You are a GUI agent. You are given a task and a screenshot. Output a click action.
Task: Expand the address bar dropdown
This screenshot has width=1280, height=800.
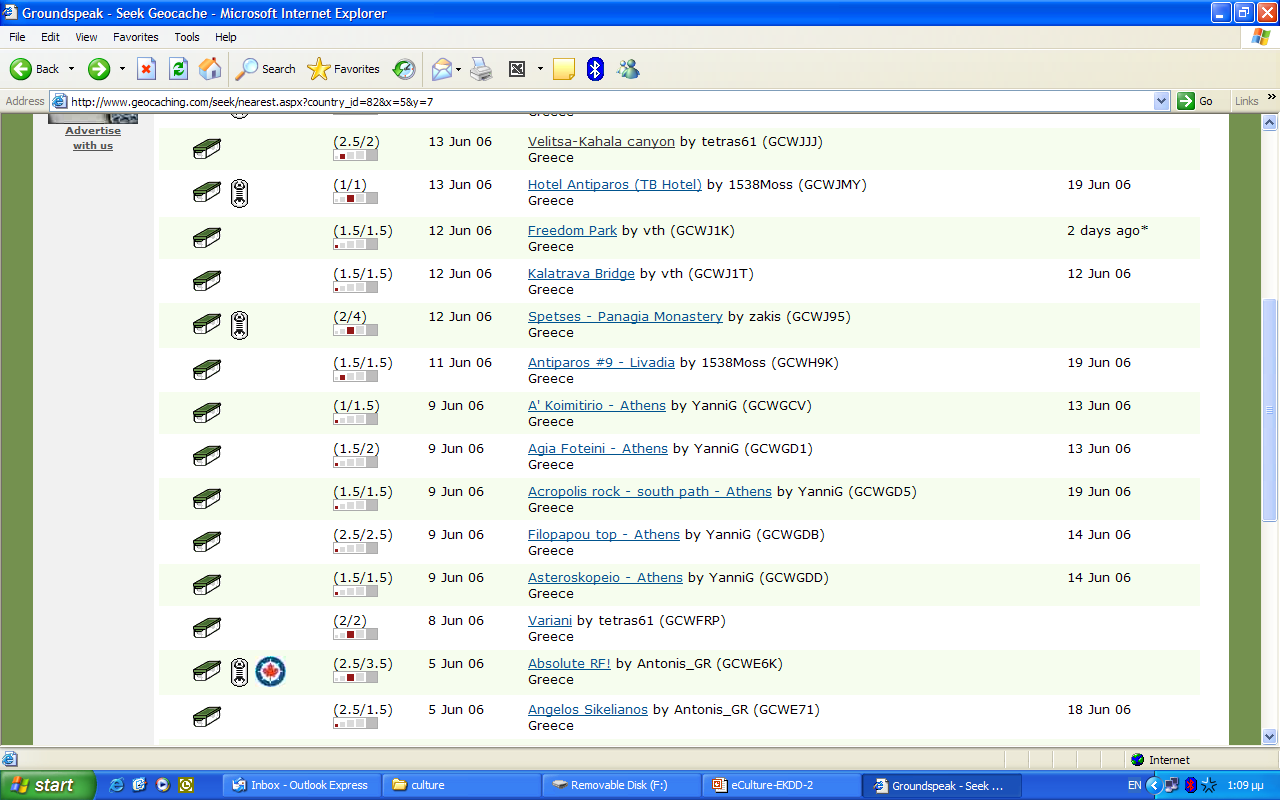pyautogui.click(x=1161, y=101)
